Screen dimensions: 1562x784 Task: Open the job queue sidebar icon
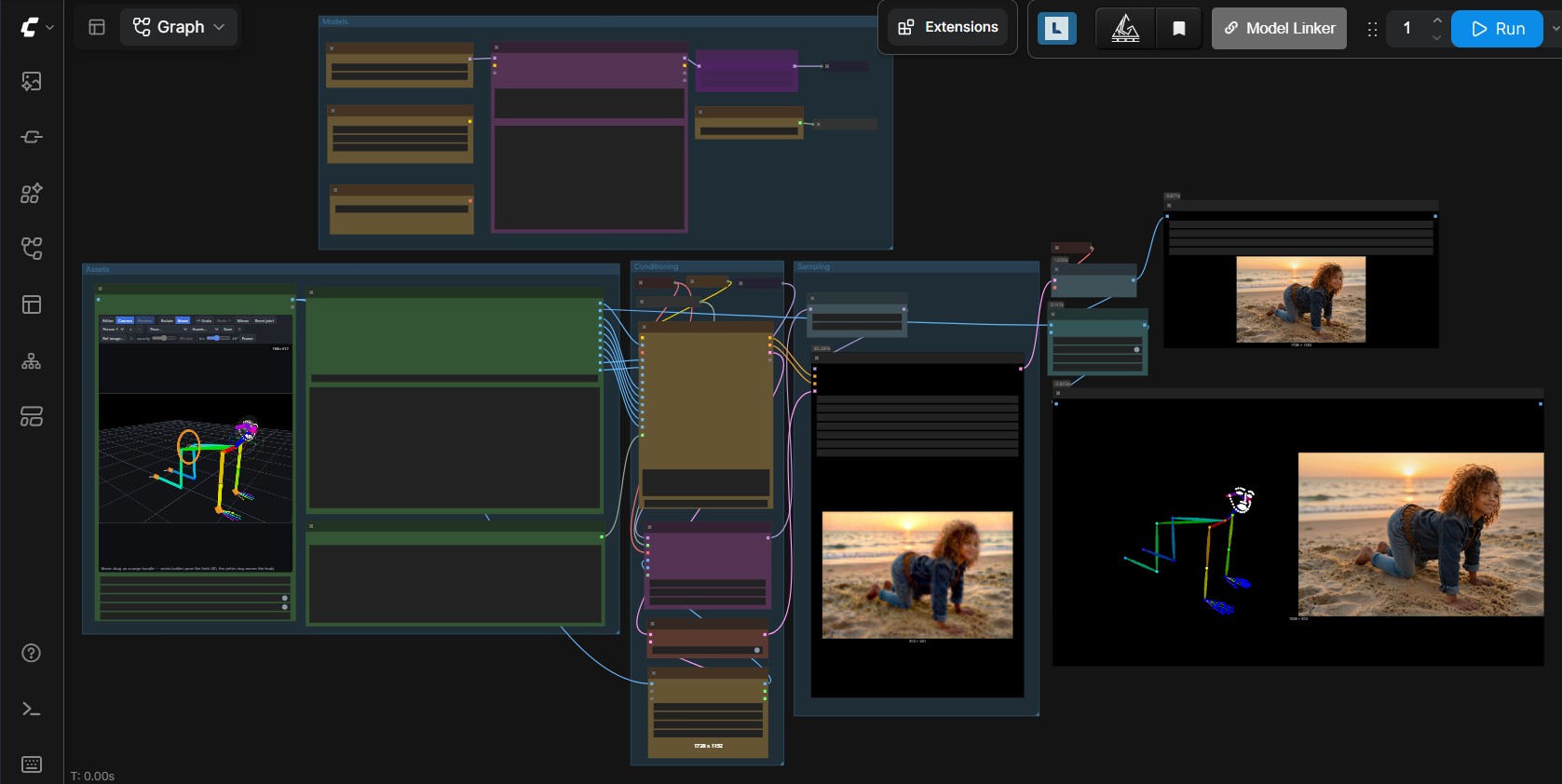pyautogui.click(x=31, y=137)
